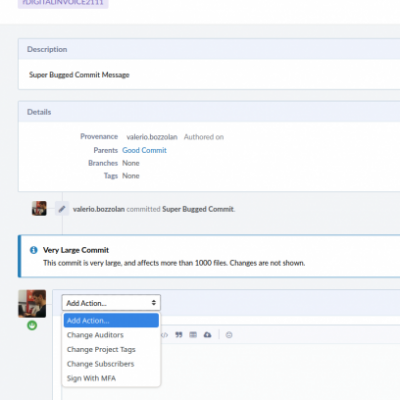Select the highlighted Add Action... option
This screenshot has height=400, width=400.
coord(111,321)
